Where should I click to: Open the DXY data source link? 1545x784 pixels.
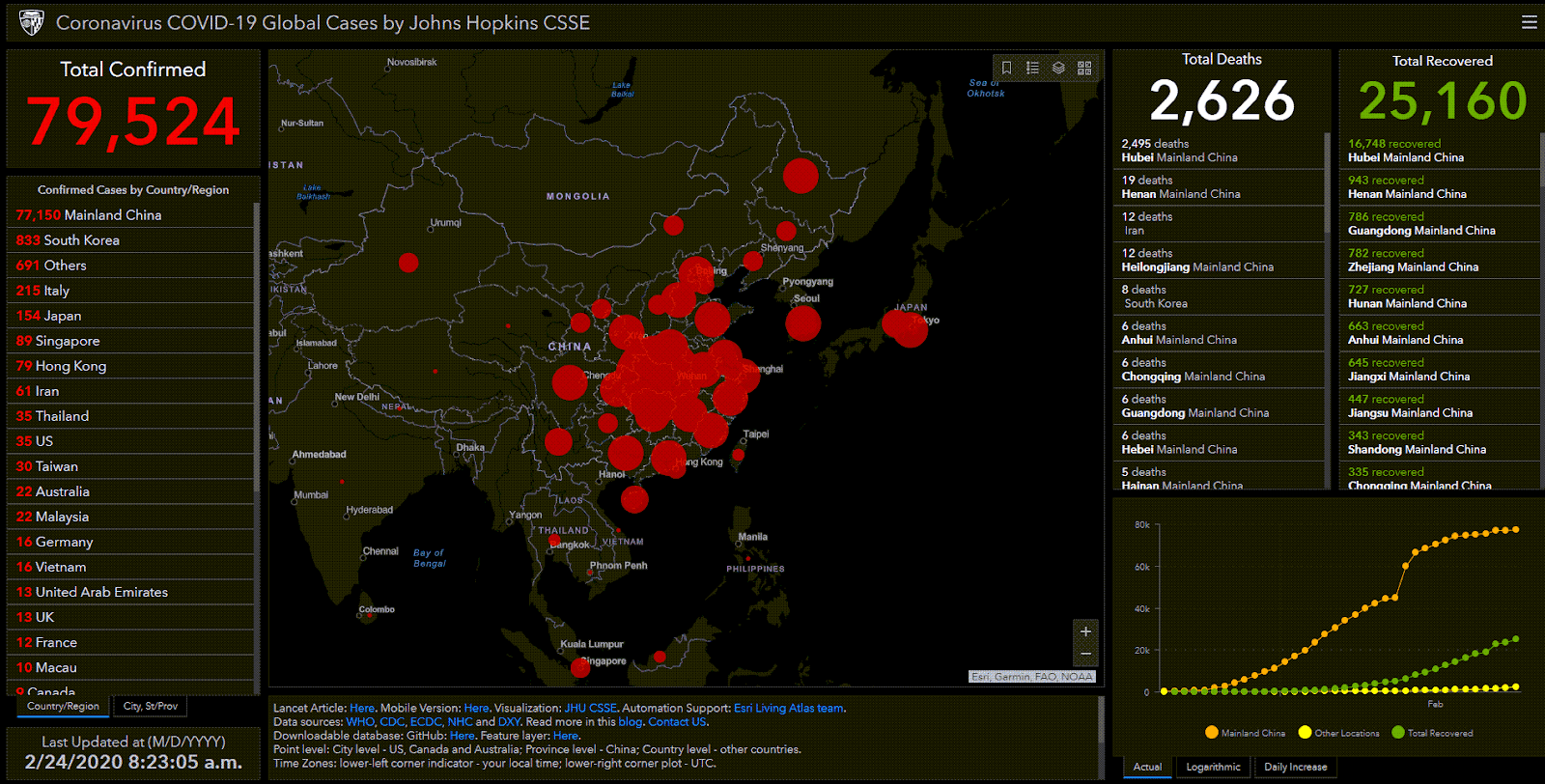[x=509, y=722]
